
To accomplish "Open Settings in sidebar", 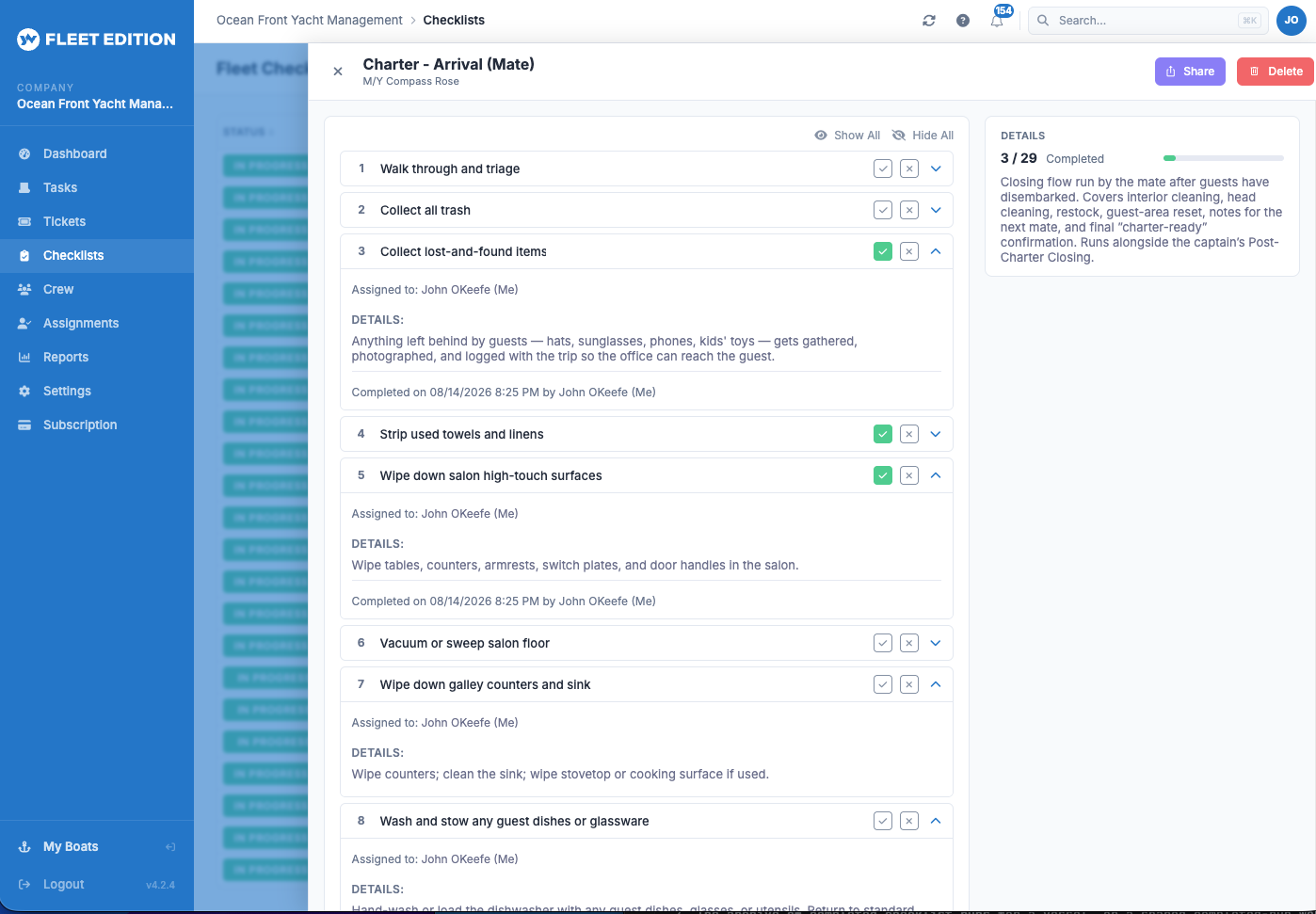I will pos(97,392).
